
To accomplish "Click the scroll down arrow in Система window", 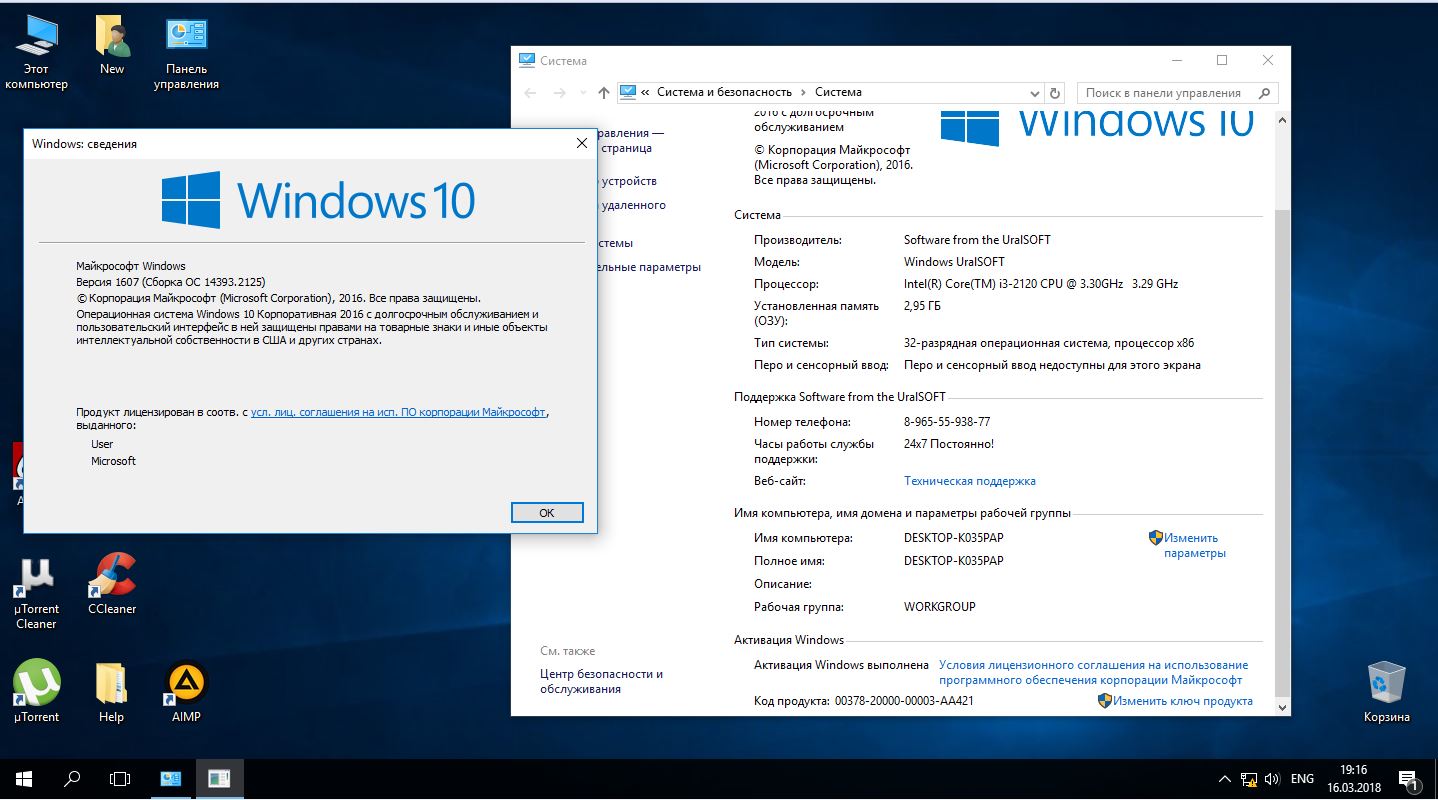I will tap(1283, 707).
